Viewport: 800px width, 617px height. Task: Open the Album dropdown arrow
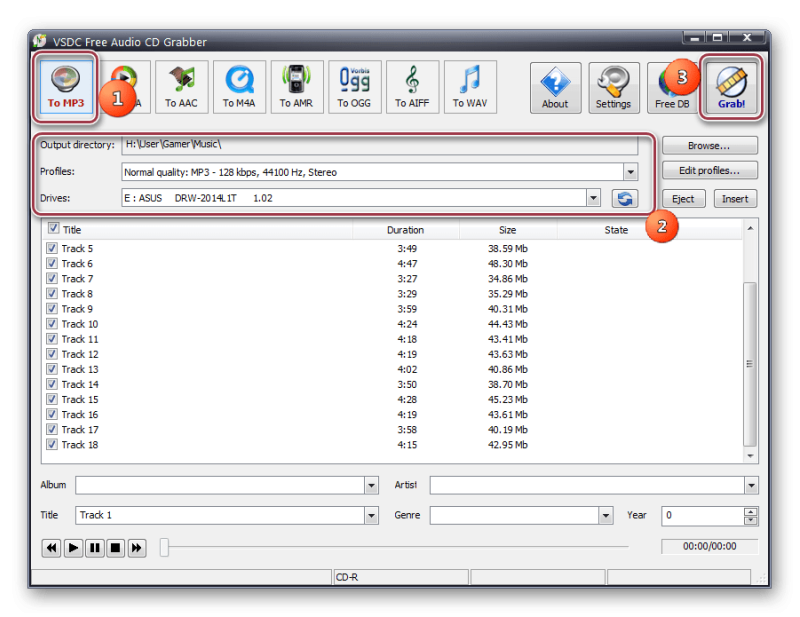coord(371,485)
